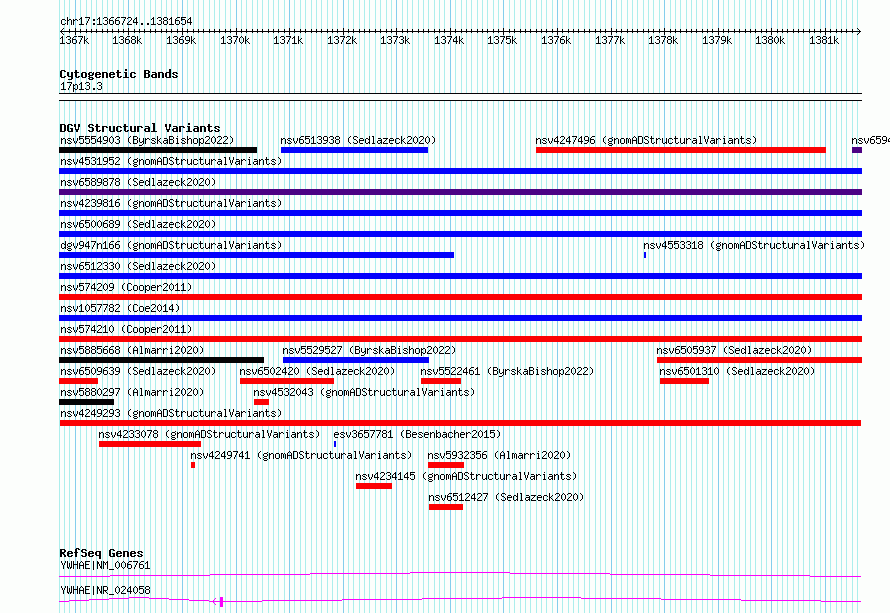890x613 pixels.
Task: Select the nsv6513938 (Sedlazeck2020) variant label
Action: click(x=358, y=140)
